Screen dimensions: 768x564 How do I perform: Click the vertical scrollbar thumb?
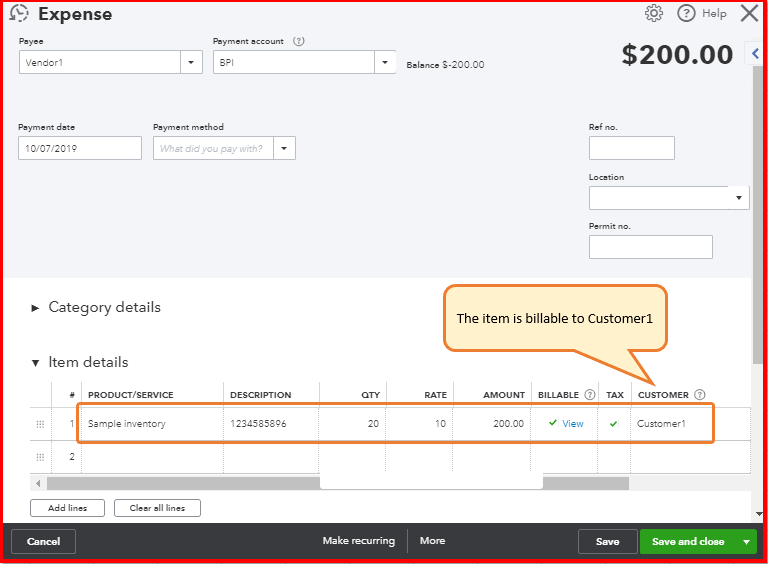[758, 215]
